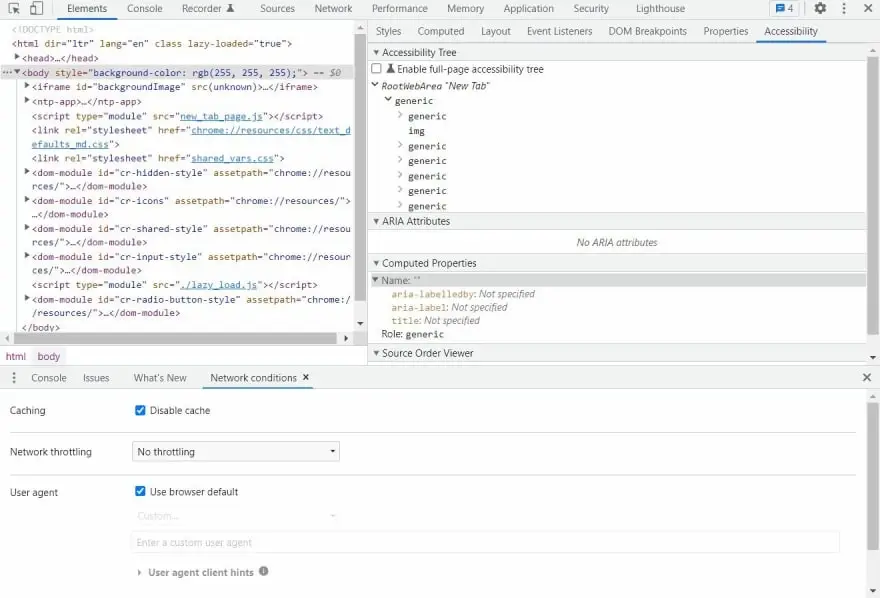Select the img node in accessibility tree
This screenshot has height=598, width=880.
(x=416, y=131)
